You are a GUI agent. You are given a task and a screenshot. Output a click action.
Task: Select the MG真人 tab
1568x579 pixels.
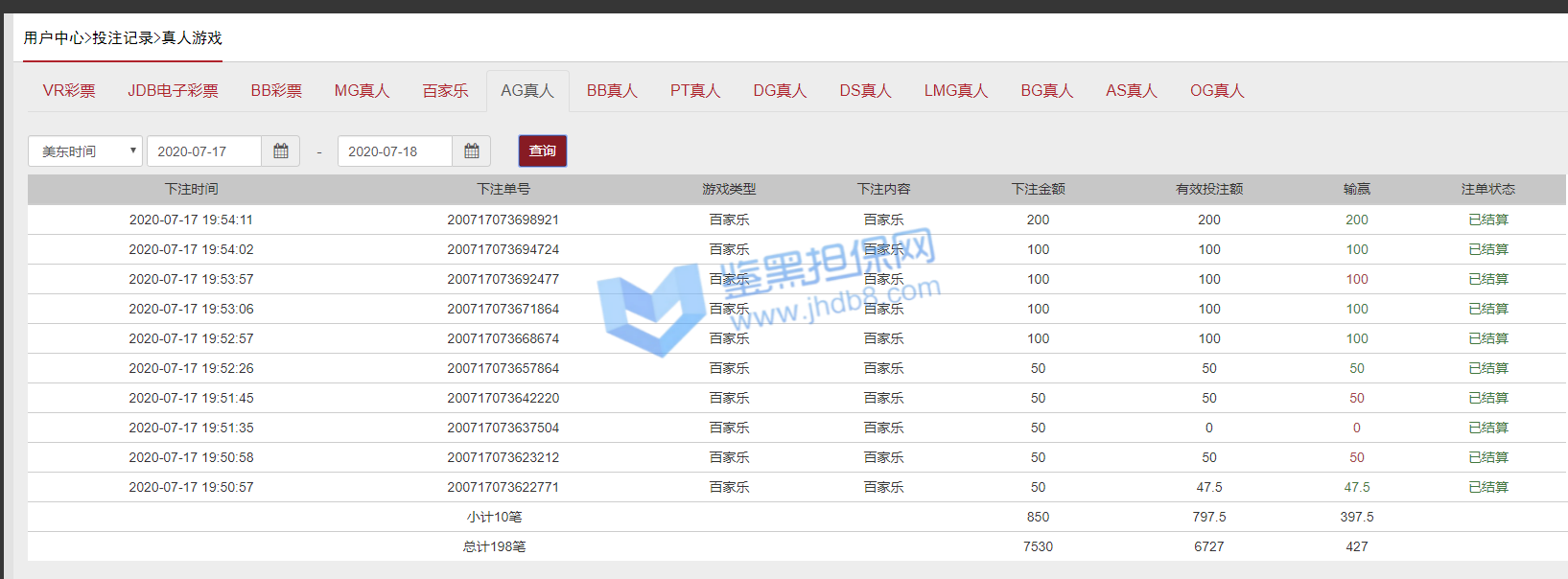362,91
